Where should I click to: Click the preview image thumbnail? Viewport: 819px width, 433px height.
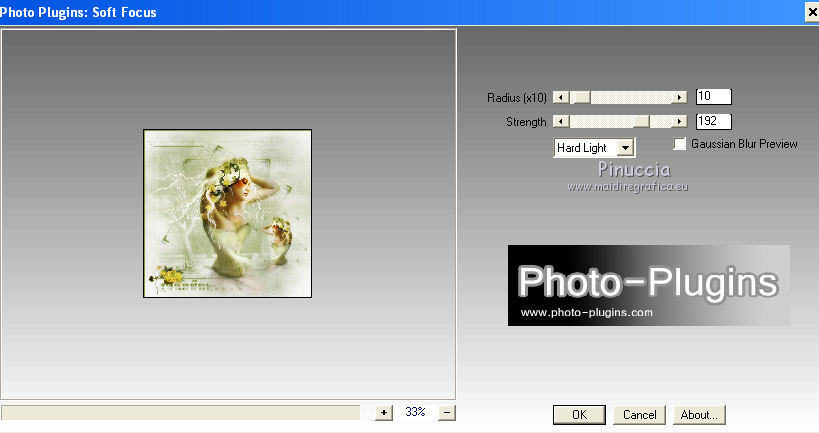227,214
